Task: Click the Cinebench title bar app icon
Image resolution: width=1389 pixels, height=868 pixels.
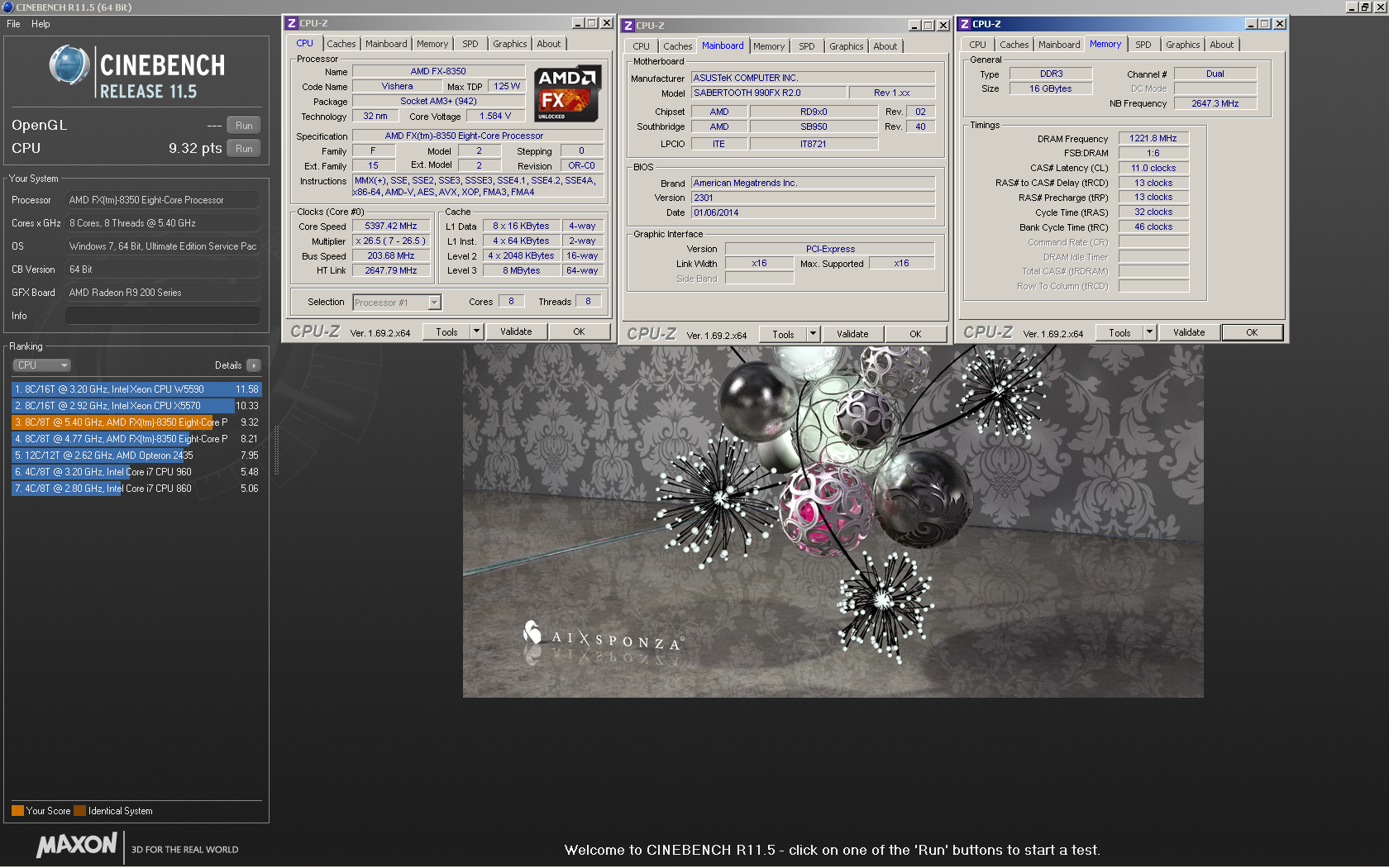Action: (7, 7)
